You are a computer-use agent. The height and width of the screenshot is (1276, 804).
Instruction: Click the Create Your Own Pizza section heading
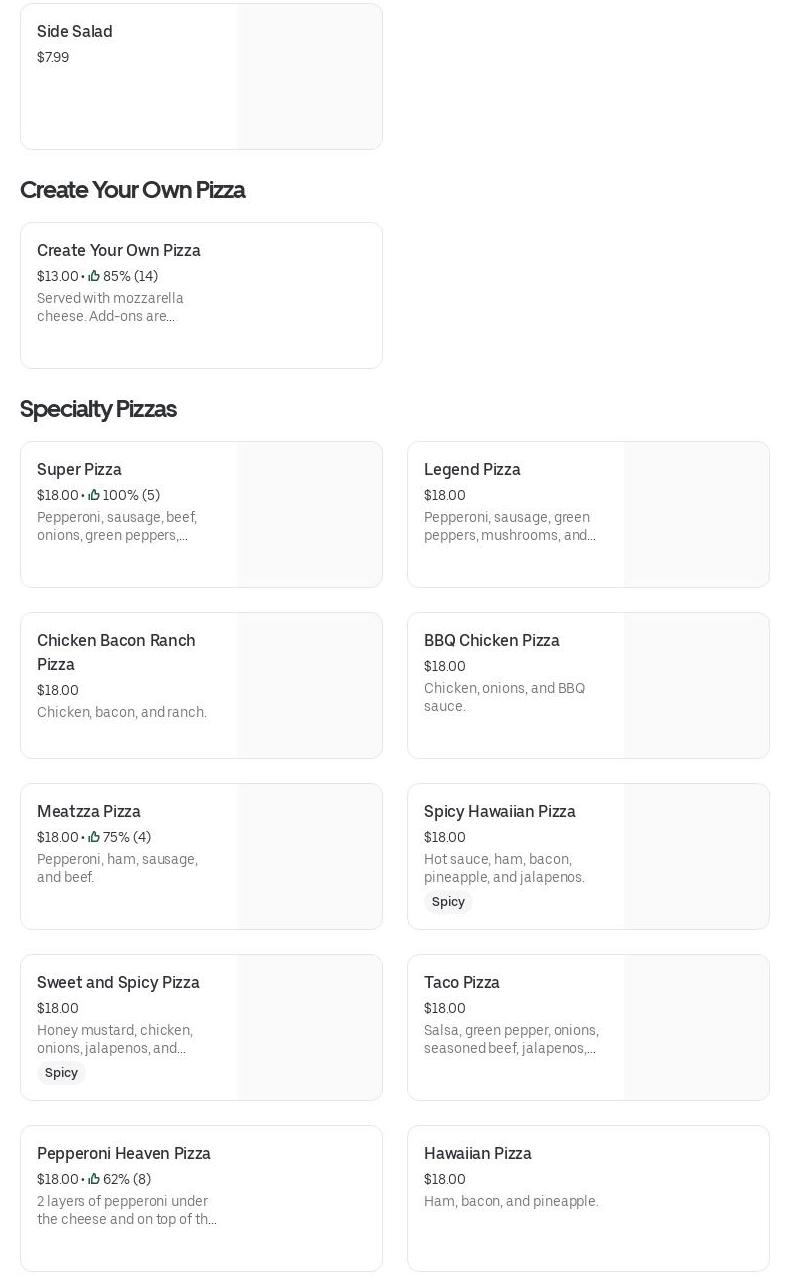pyautogui.click(x=132, y=190)
